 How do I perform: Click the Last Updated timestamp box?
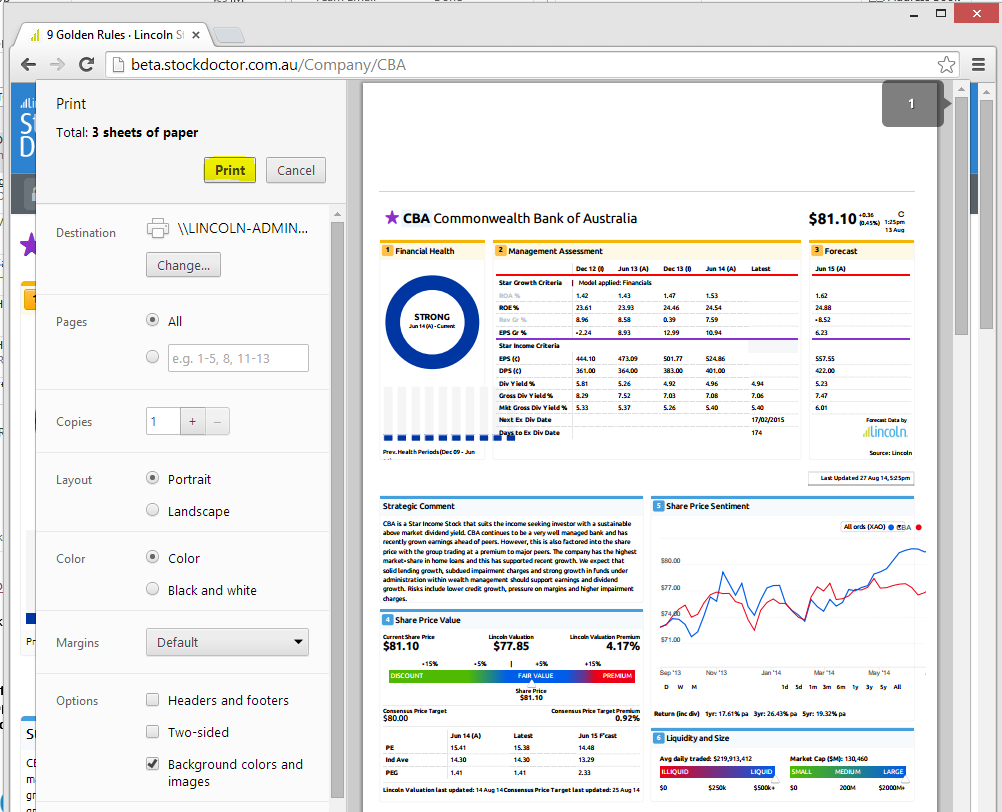click(x=861, y=478)
